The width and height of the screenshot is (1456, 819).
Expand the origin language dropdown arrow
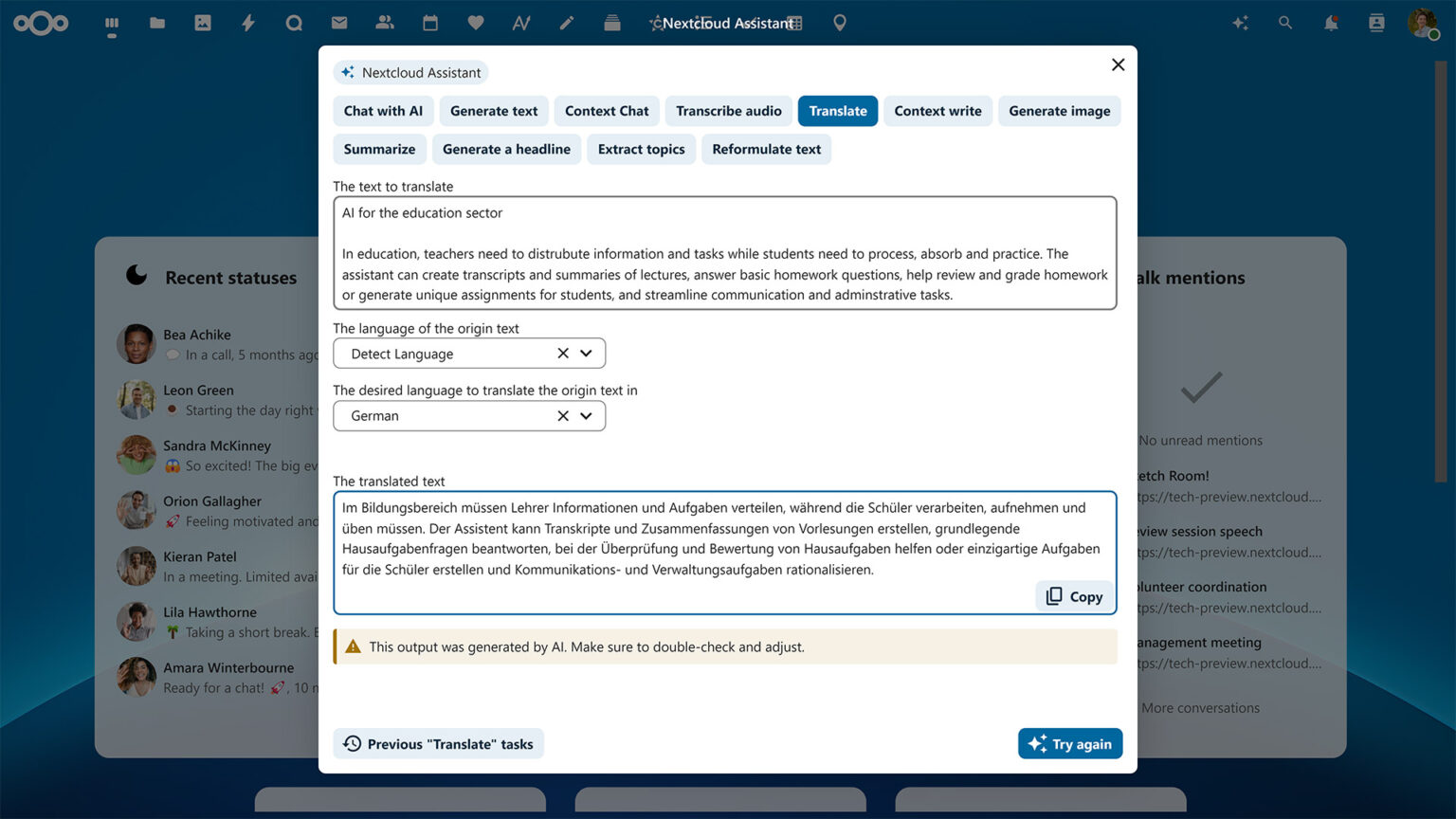(x=587, y=354)
